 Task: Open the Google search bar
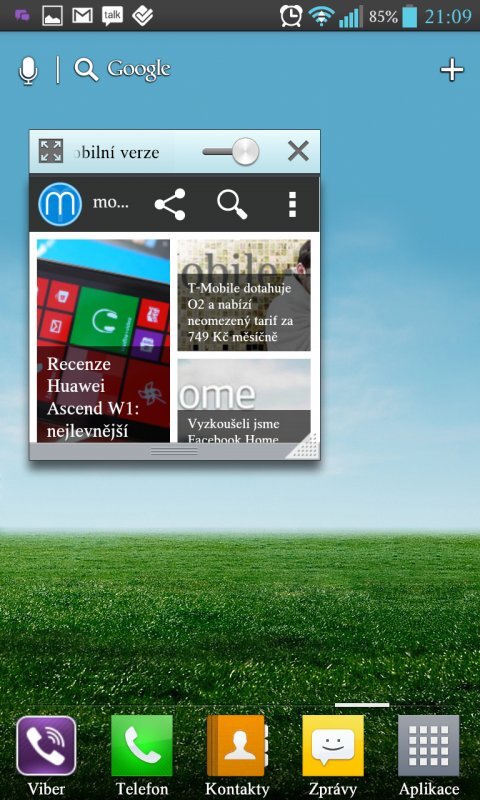tap(122, 69)
